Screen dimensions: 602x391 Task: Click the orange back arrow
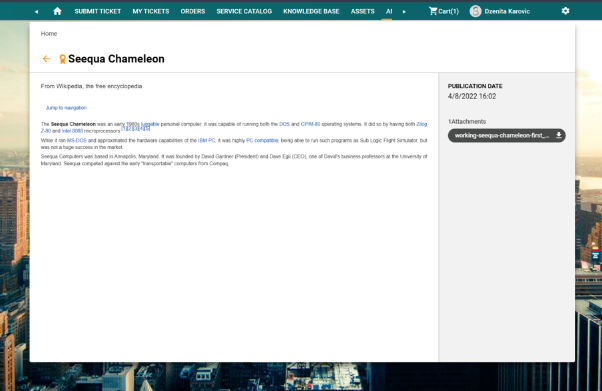coord(46,59)
